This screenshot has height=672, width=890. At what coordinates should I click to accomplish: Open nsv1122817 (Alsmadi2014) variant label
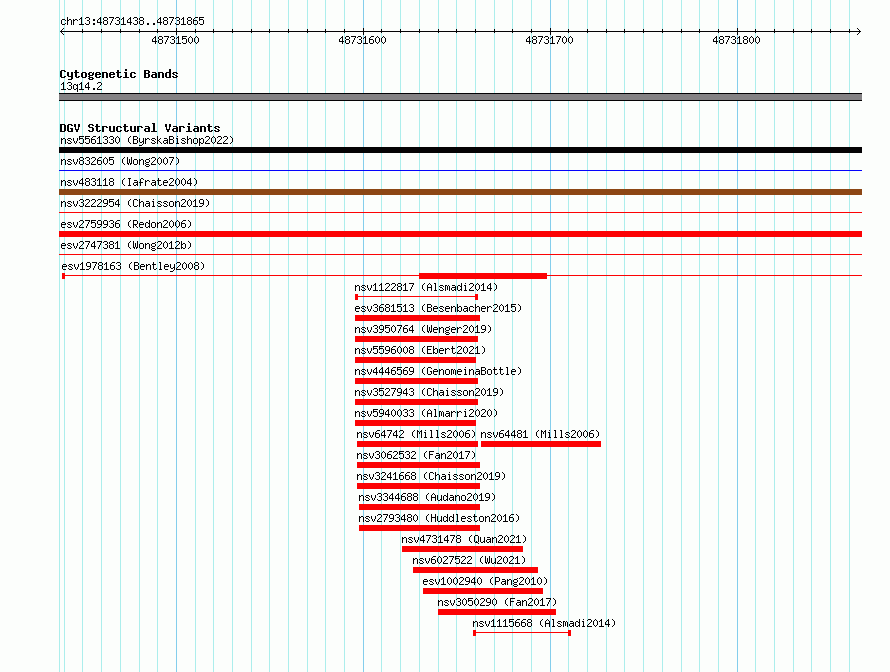click(x=426, y=287)
